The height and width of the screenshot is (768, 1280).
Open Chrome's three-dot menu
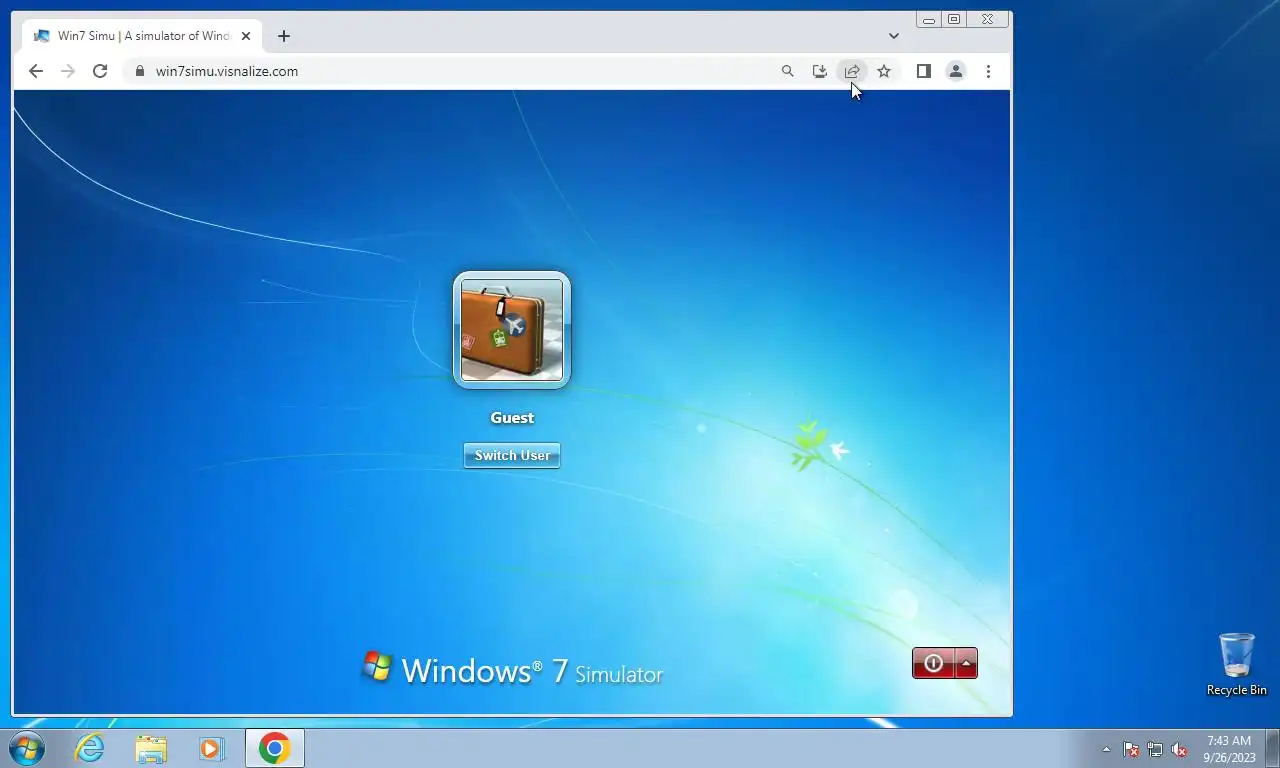point(988,71)
